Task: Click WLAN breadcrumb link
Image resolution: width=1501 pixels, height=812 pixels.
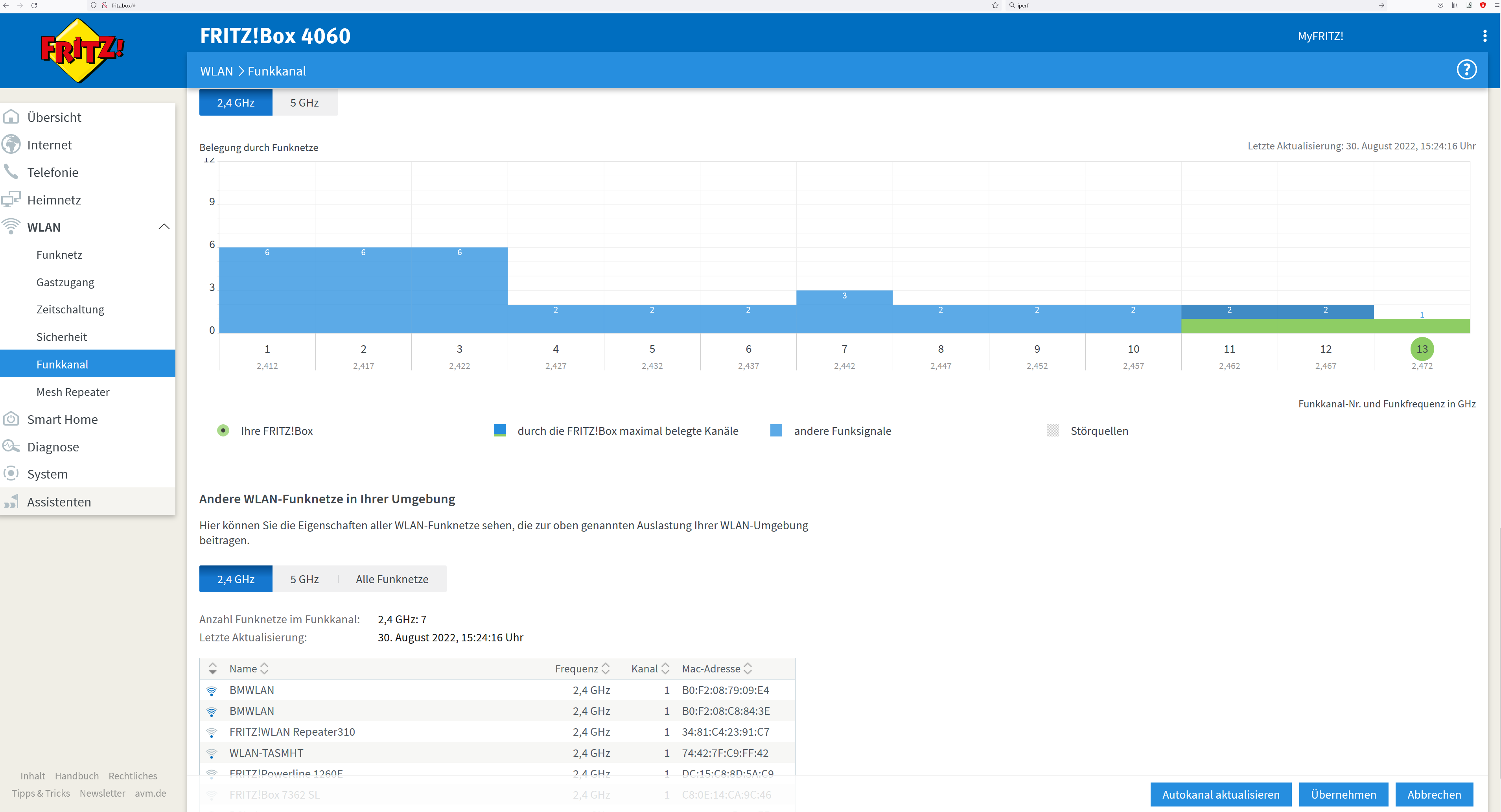Action: pyautogui.click(x=216, y=71)
